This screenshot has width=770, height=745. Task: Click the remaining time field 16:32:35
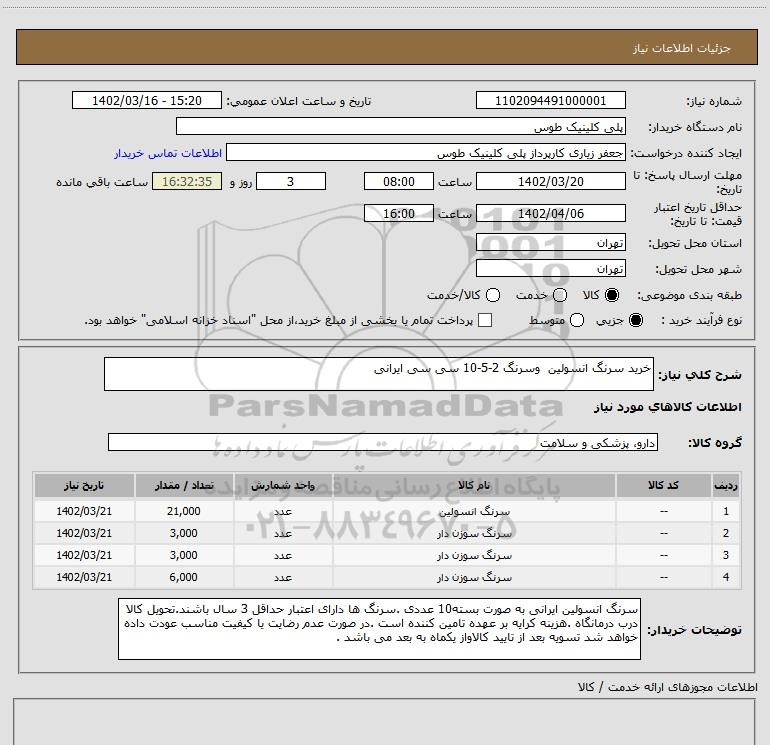pyautogui.click(x=187, y=181)
